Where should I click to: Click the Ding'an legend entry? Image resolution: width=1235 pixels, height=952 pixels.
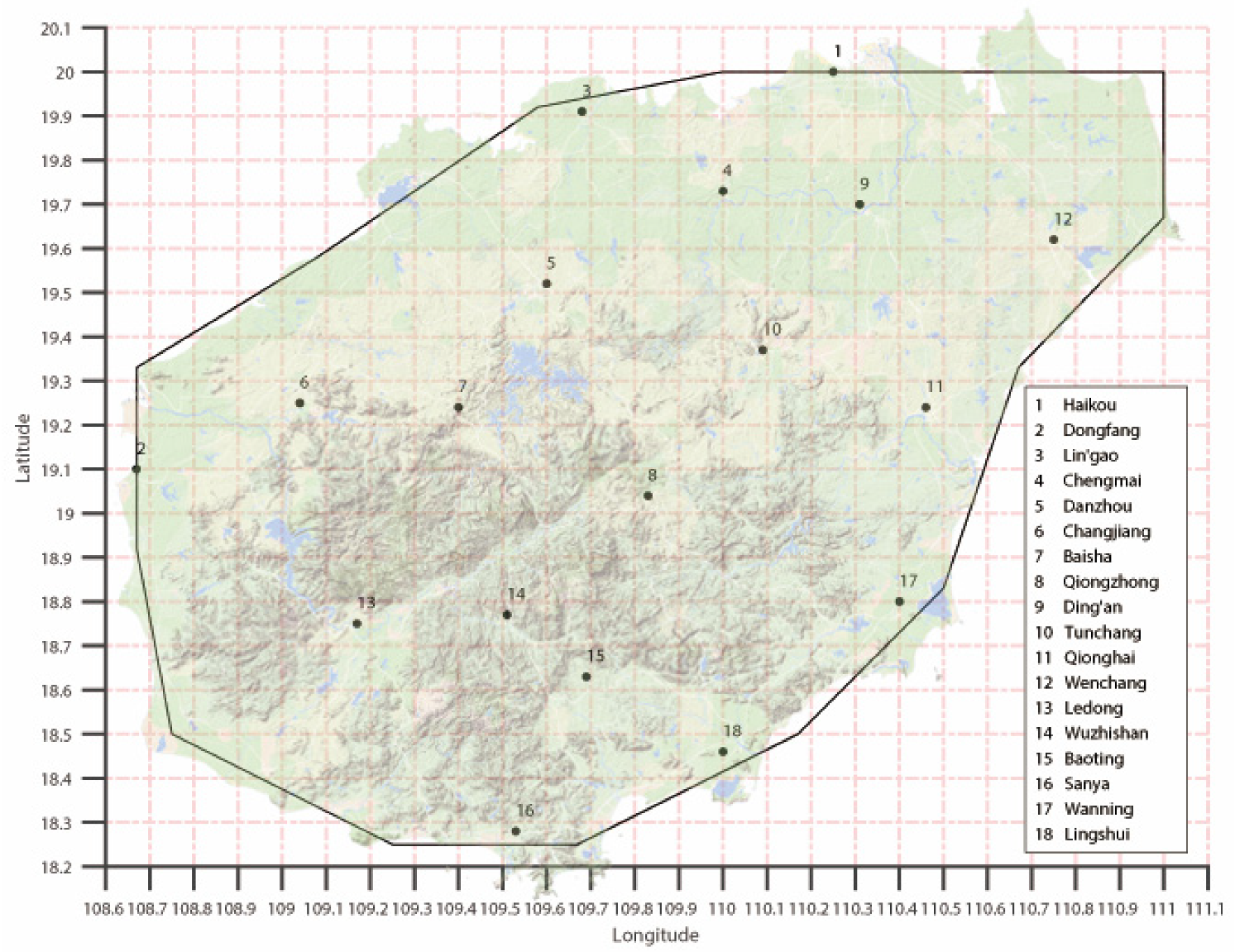tap(1092, 607)
